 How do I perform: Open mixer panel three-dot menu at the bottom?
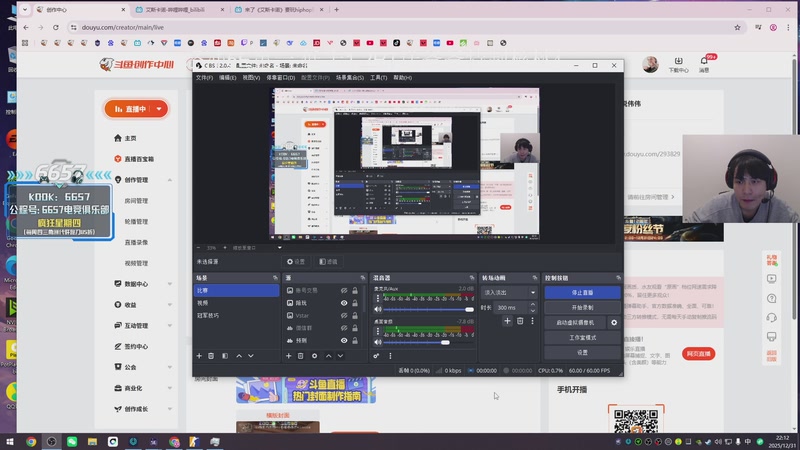pos(390,356)
